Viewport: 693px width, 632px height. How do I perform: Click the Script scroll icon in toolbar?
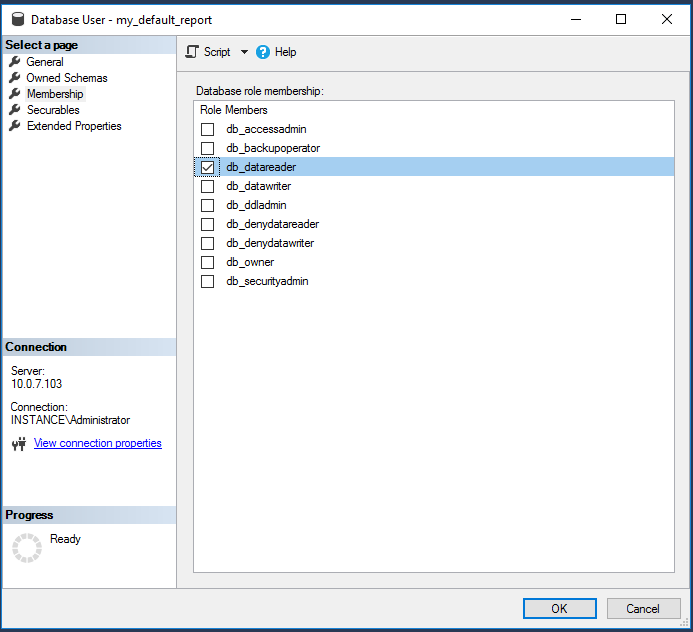click(x=193, y=52)
